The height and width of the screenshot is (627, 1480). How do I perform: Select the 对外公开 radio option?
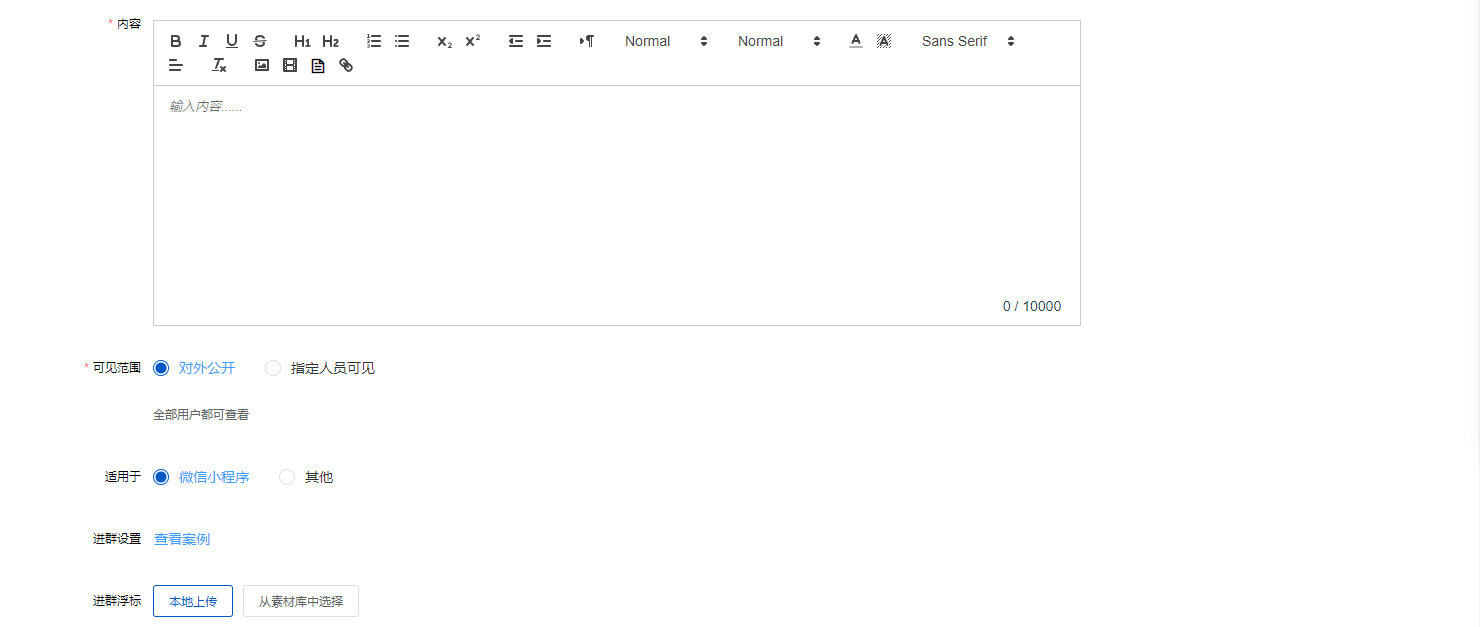161,368
